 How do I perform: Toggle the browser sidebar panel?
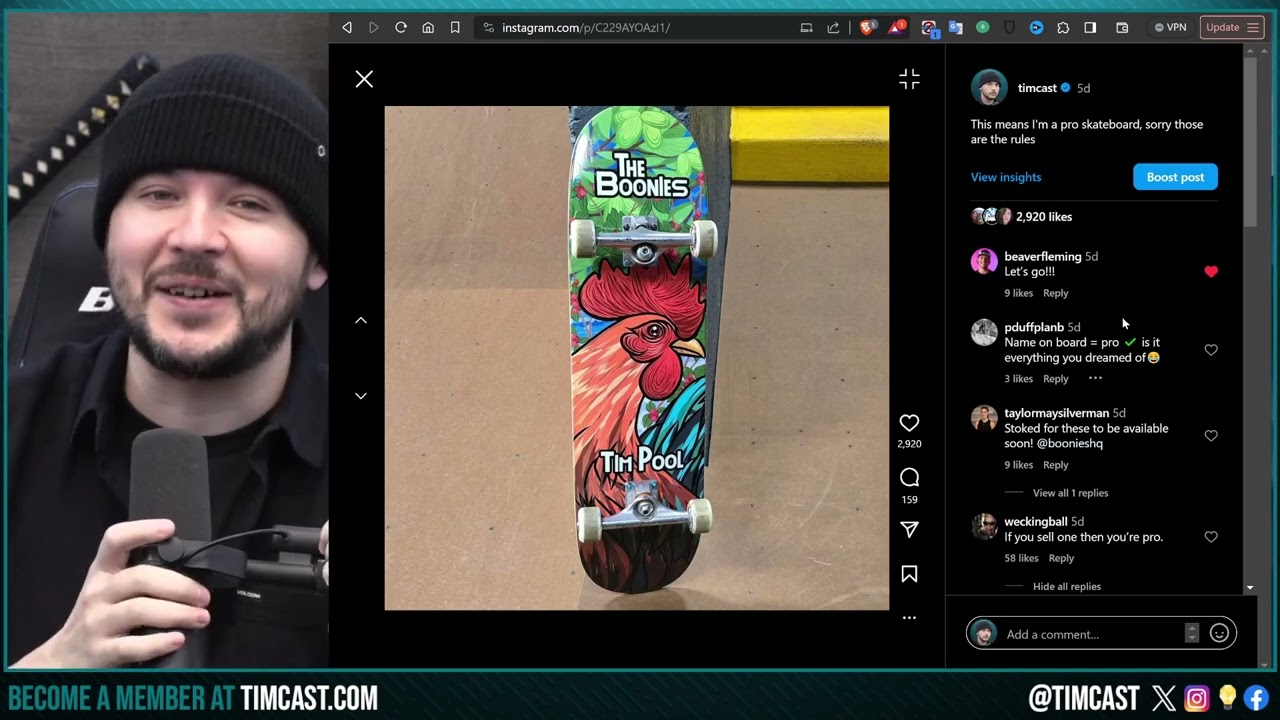coord(1090,28)
